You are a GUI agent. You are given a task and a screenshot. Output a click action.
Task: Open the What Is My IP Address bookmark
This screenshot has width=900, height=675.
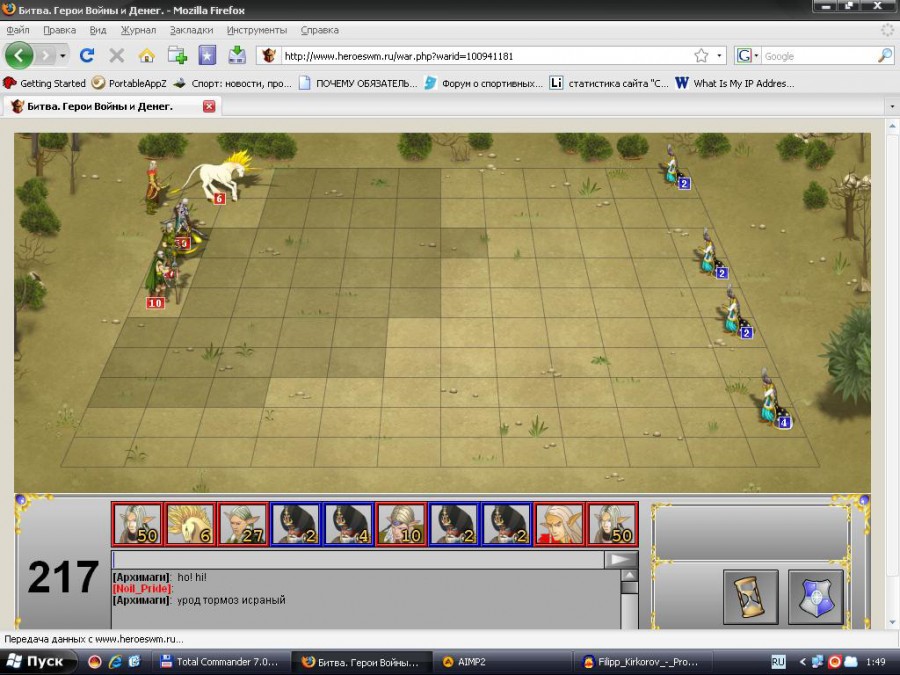[735, 83]
